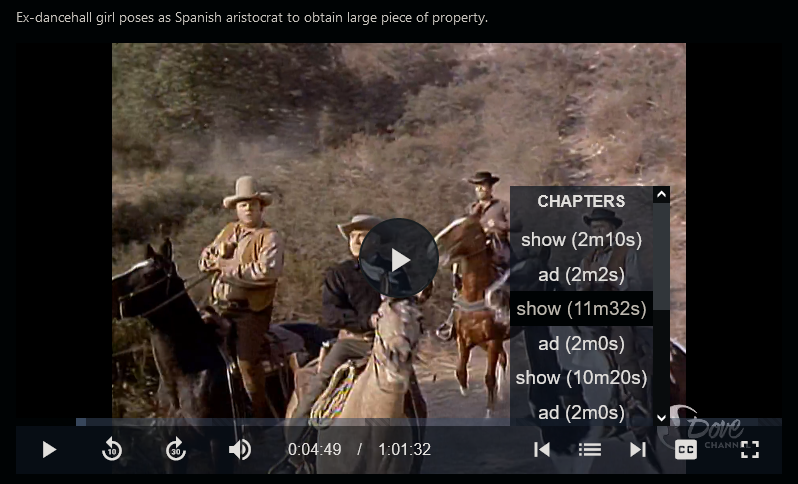Select chapter show (11m32s)
This screenshot has height=484, width=798.
coord(581,308)
